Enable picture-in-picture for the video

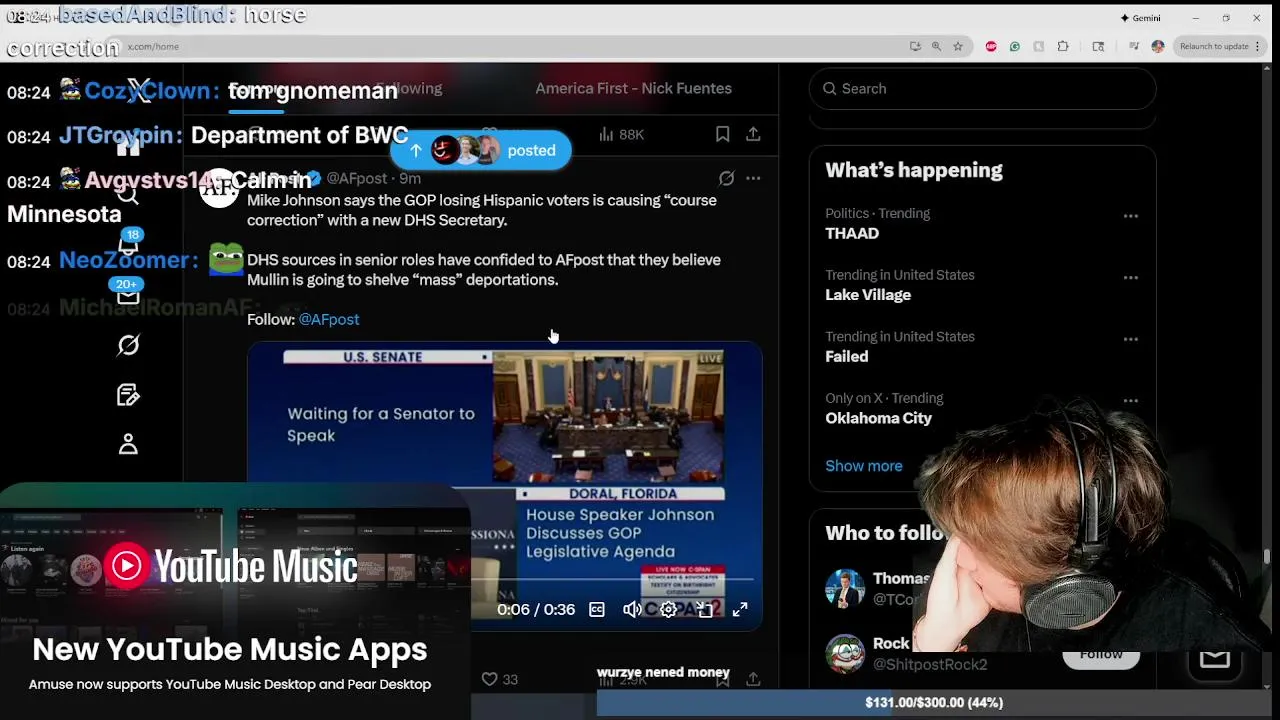pyautogui.click(x=705, y=609)
